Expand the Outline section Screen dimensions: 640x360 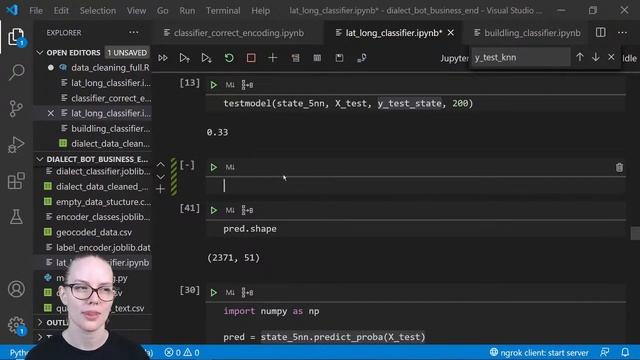pos(40,322)
